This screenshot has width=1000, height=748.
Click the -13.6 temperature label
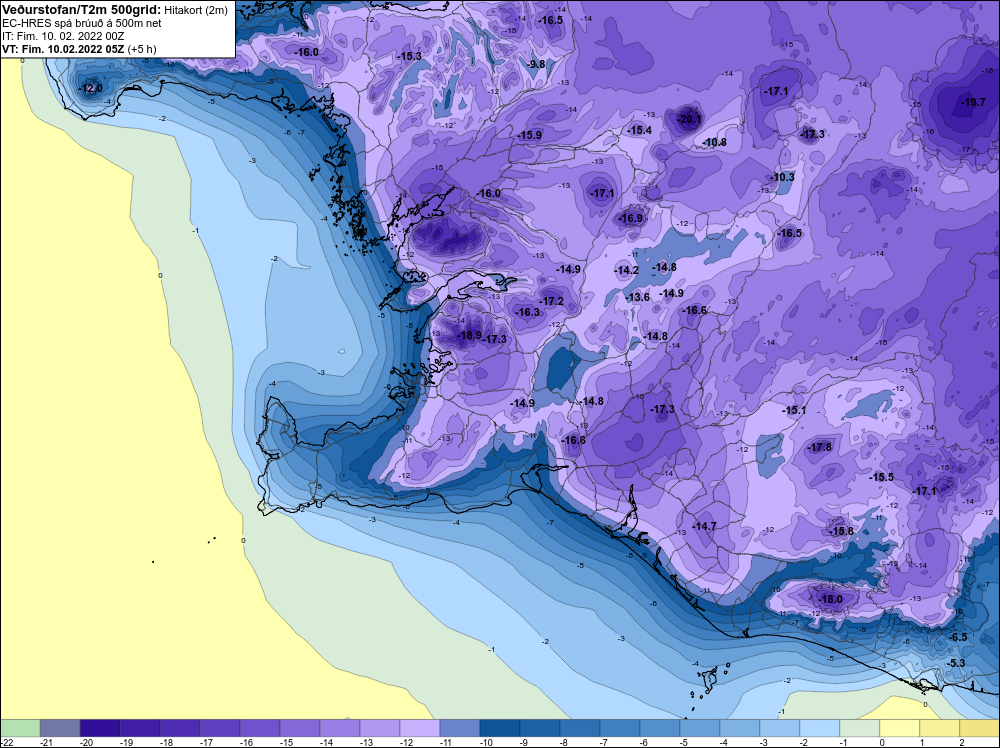tap(637, 297)
